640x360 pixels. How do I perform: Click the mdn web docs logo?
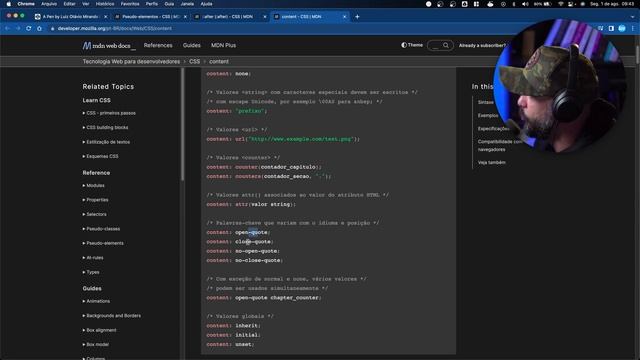109,46
